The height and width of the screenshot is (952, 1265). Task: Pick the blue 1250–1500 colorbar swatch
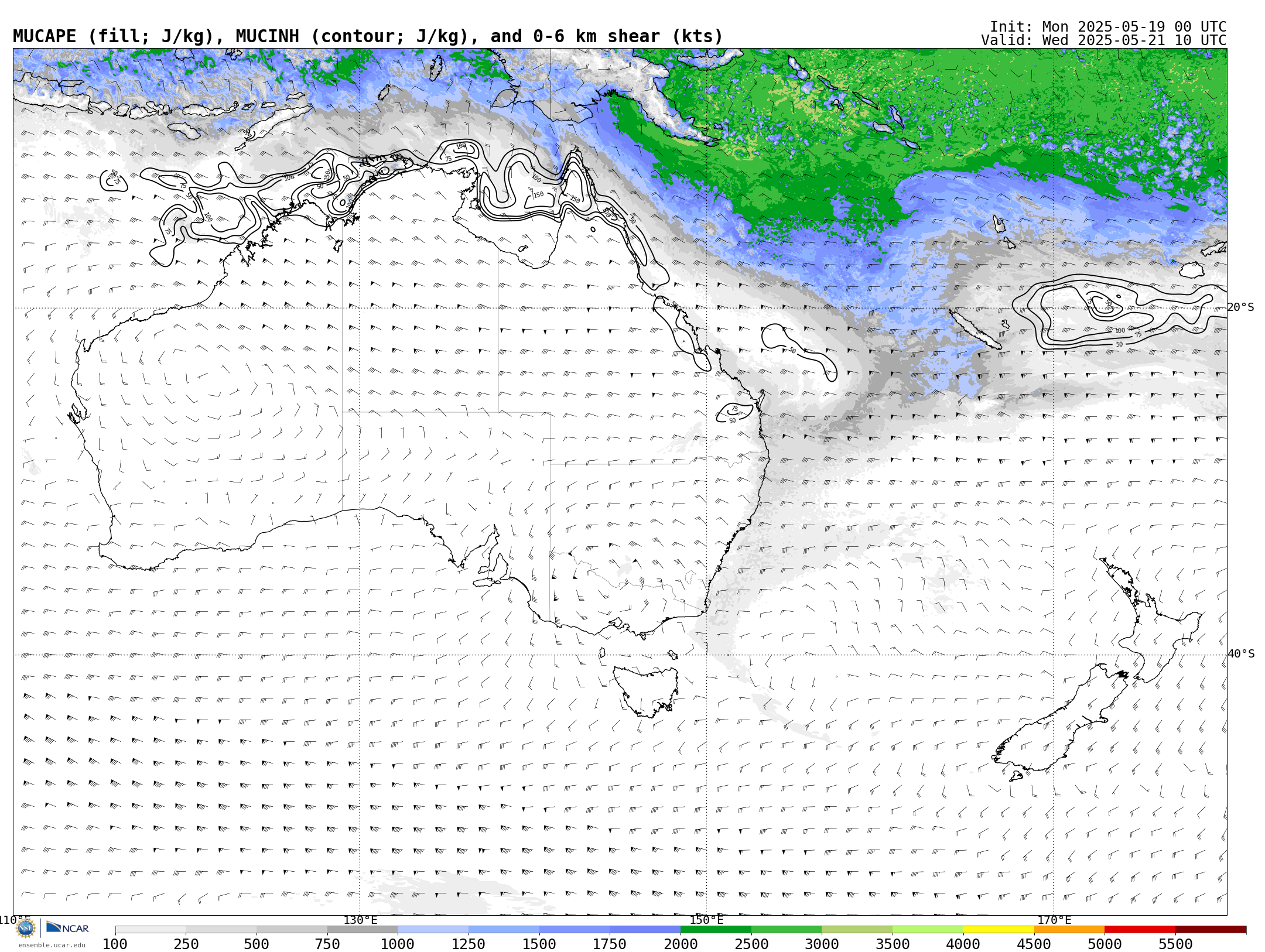tap(504, 930)
